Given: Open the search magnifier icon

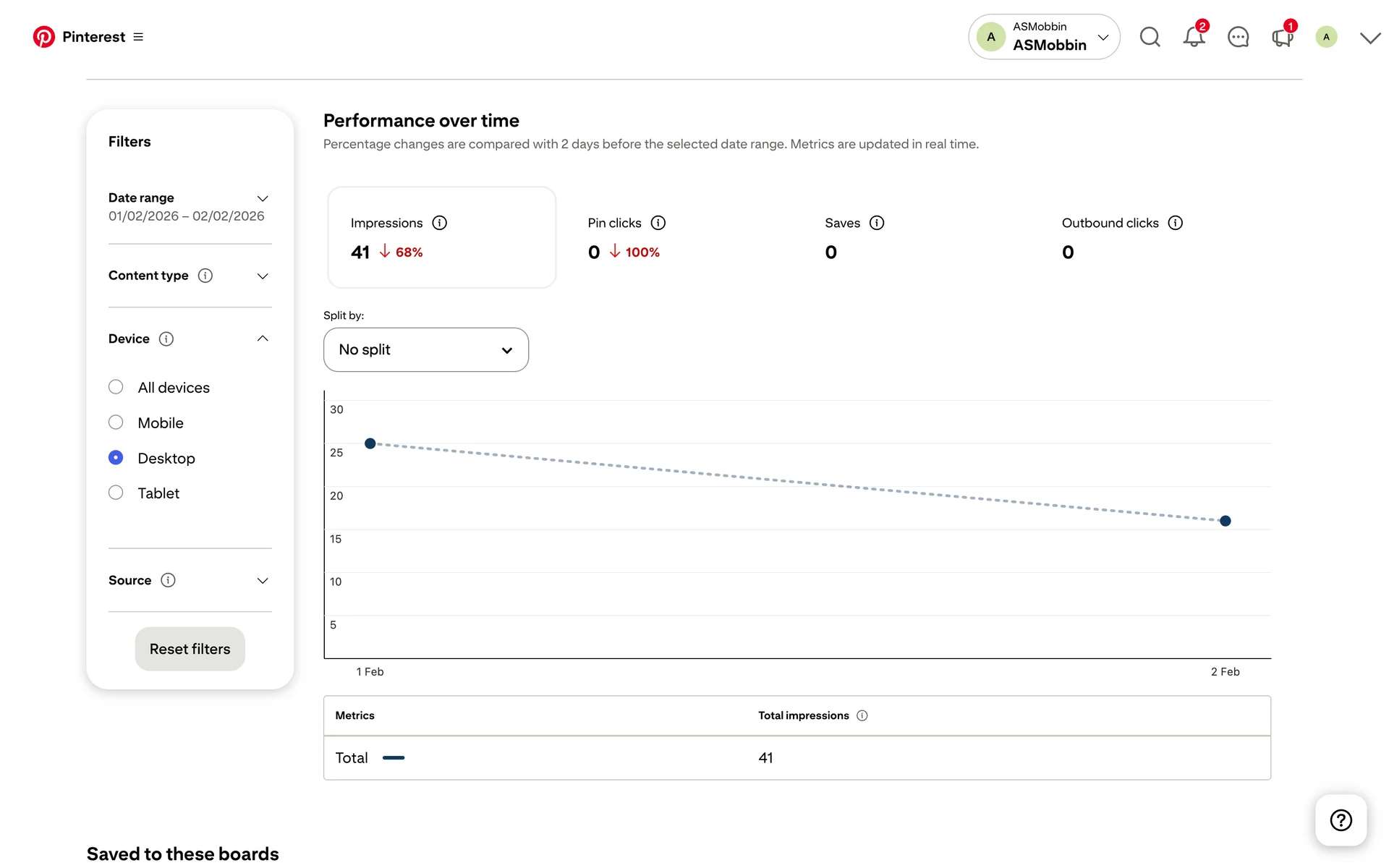Looking at the screenshot, I should click(1150, 37).
